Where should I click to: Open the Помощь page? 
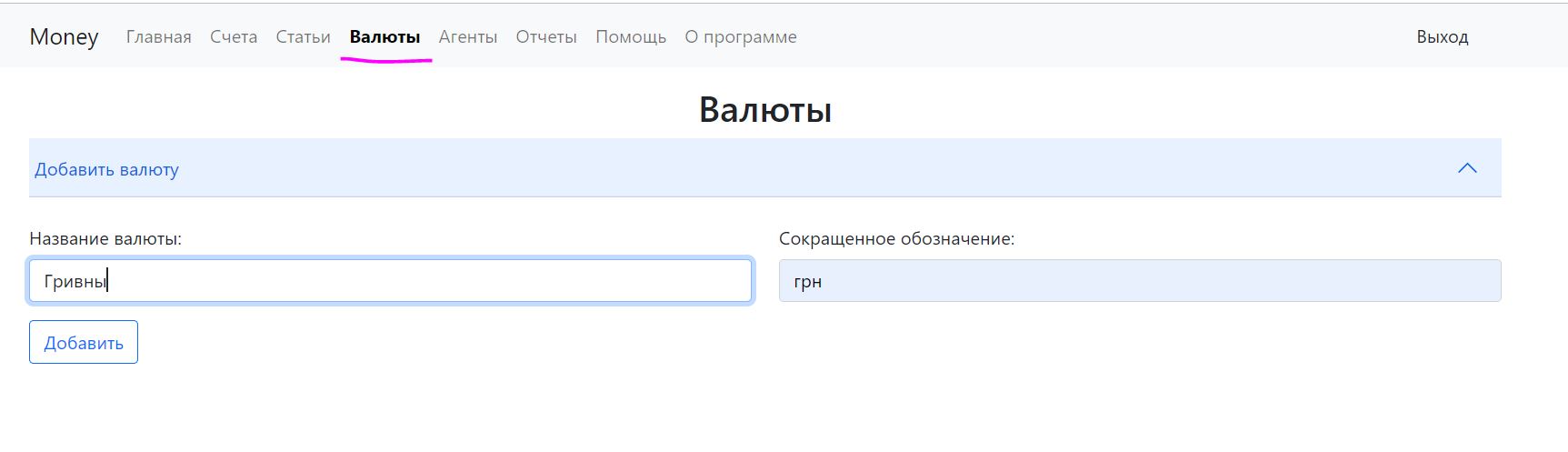(631, 37)
